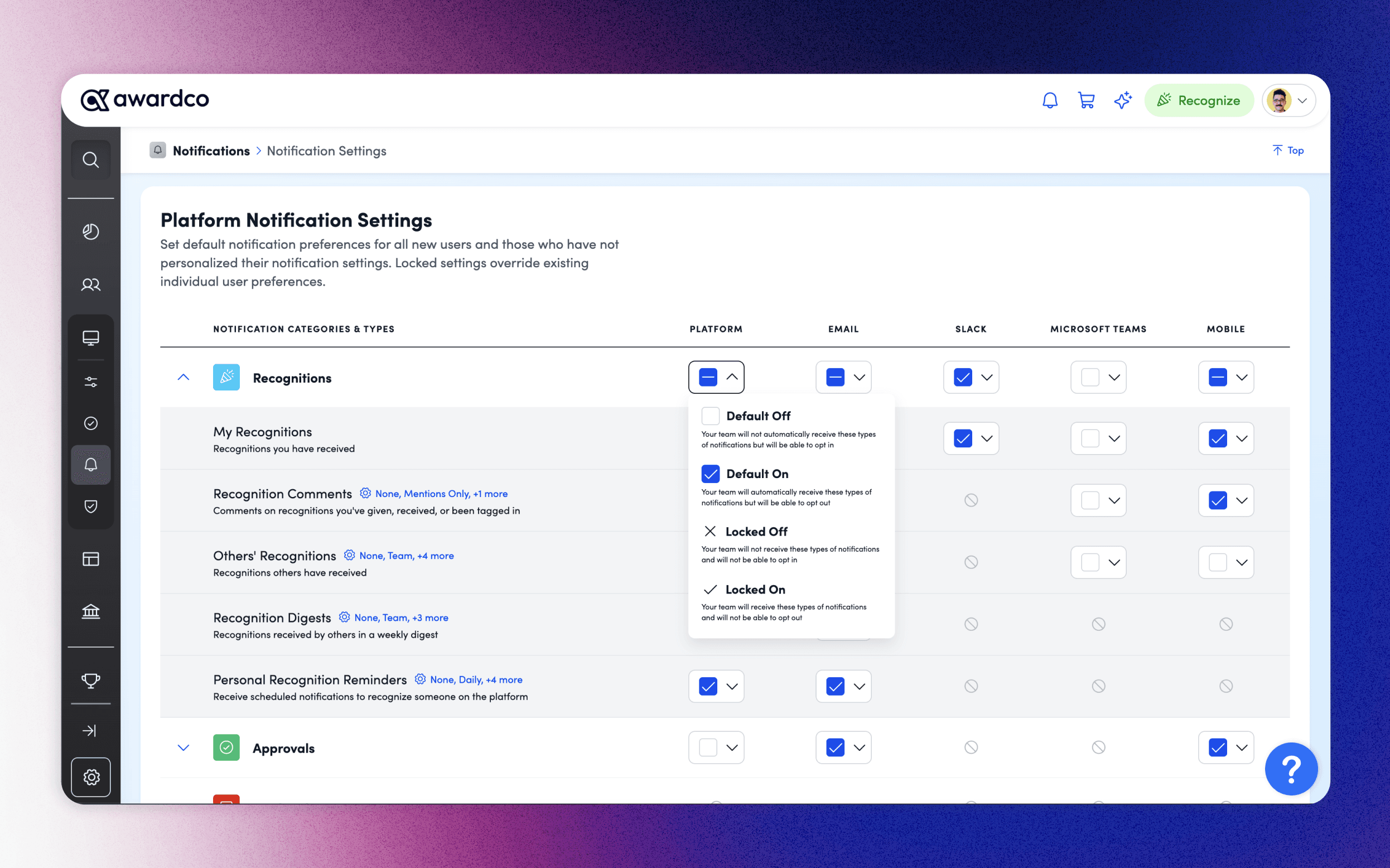Toggle Others' Recognitions Mobile checkbox

1217,563
